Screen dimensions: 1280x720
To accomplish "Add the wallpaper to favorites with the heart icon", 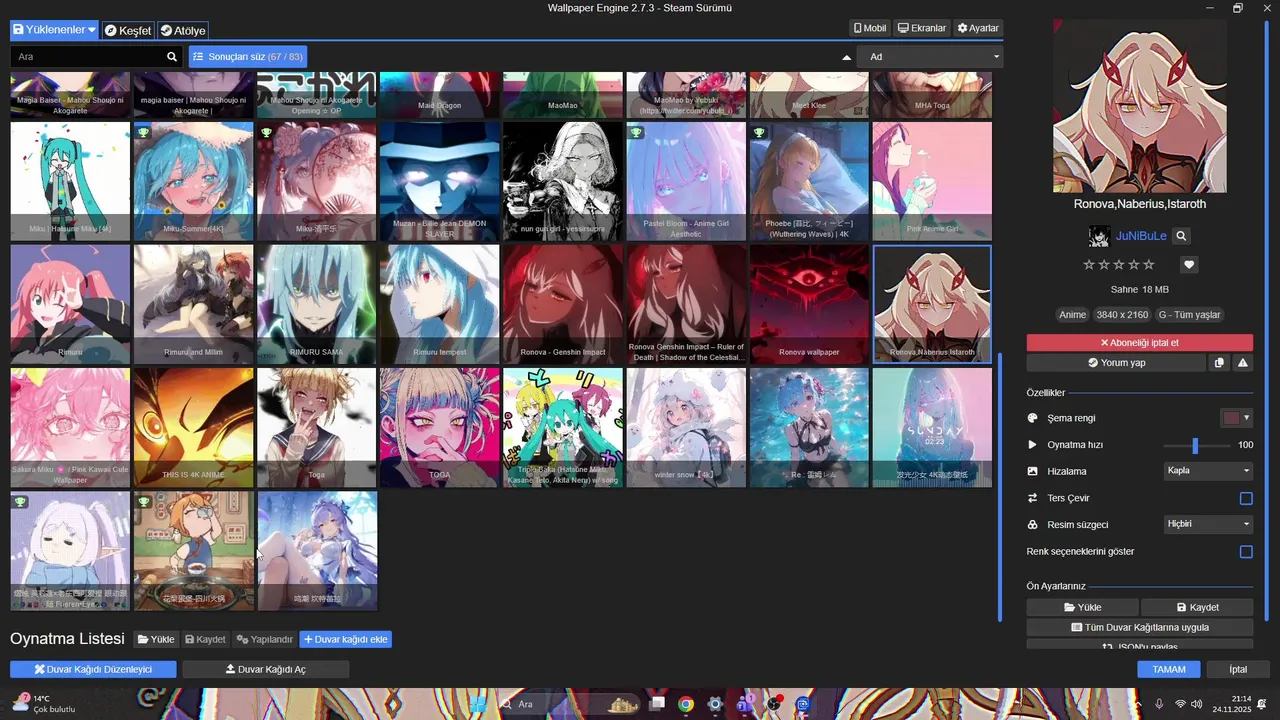I will (1189, 265).
